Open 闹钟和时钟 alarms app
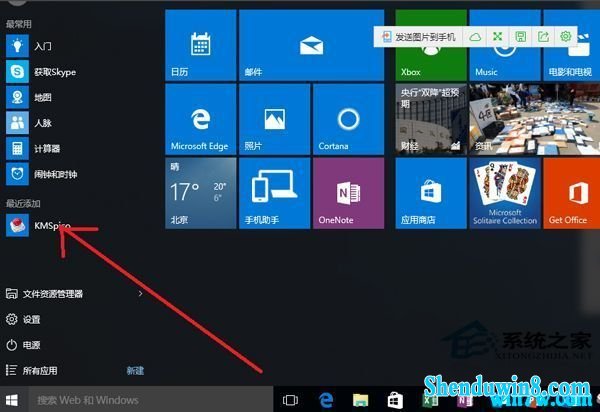The image size is (600, 412). (x=42, y=174)
